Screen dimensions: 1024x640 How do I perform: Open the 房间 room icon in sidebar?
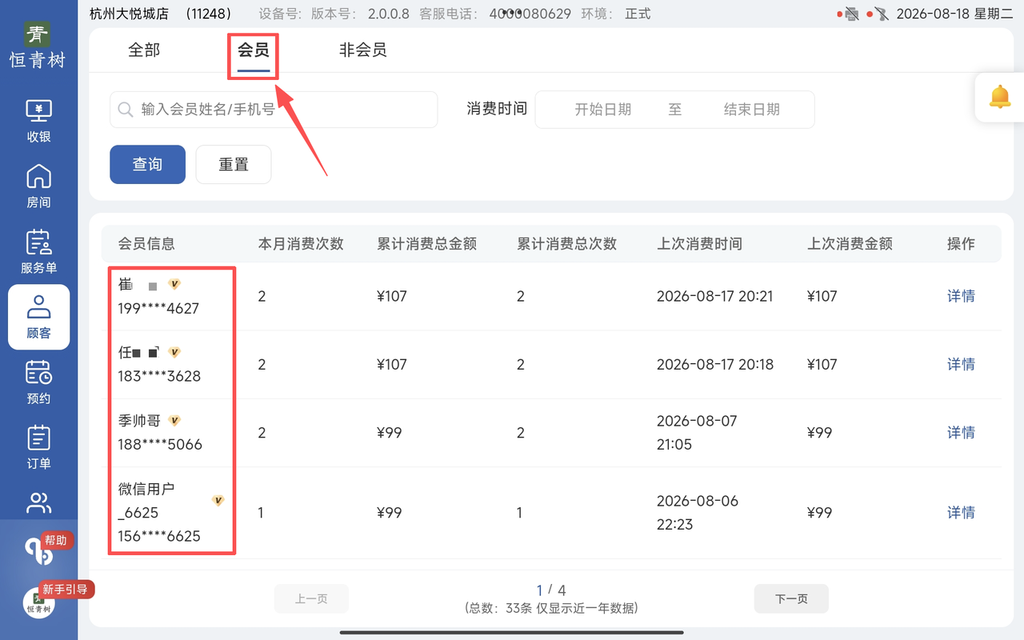pos(39,186)
